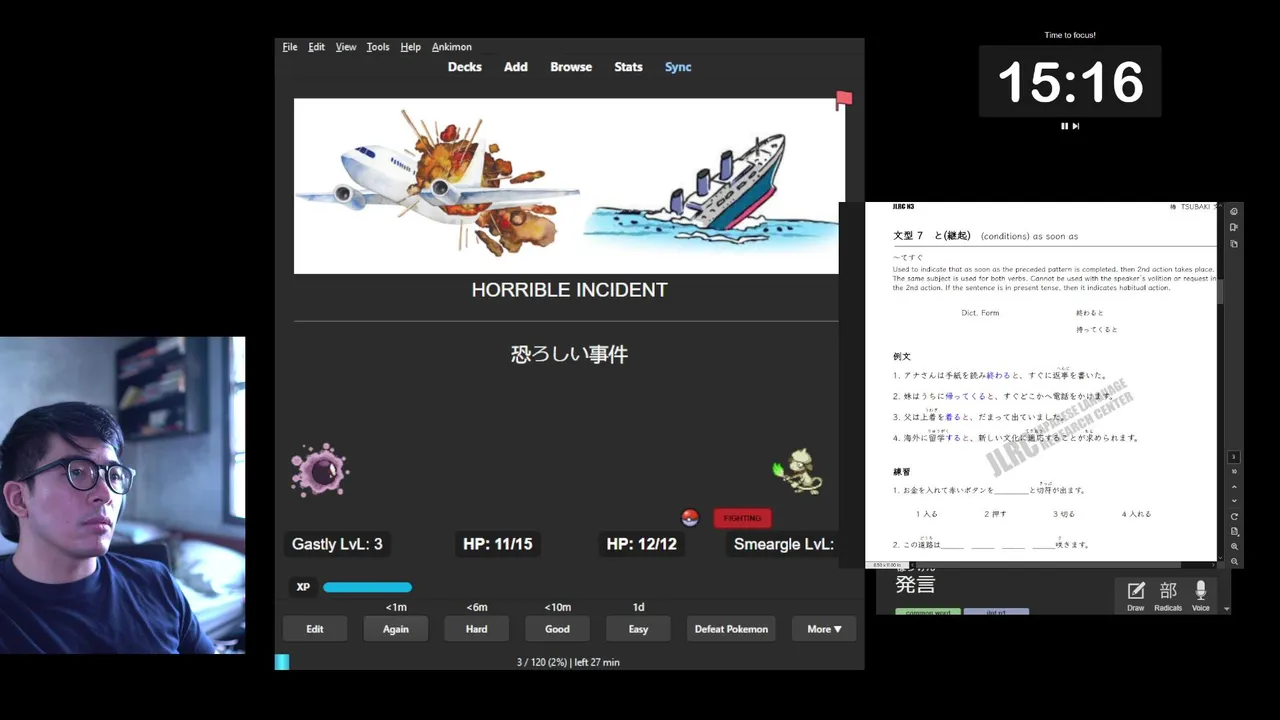Answer the card with Hard
Screen dimensions: 1280x720
click(477, 629)
